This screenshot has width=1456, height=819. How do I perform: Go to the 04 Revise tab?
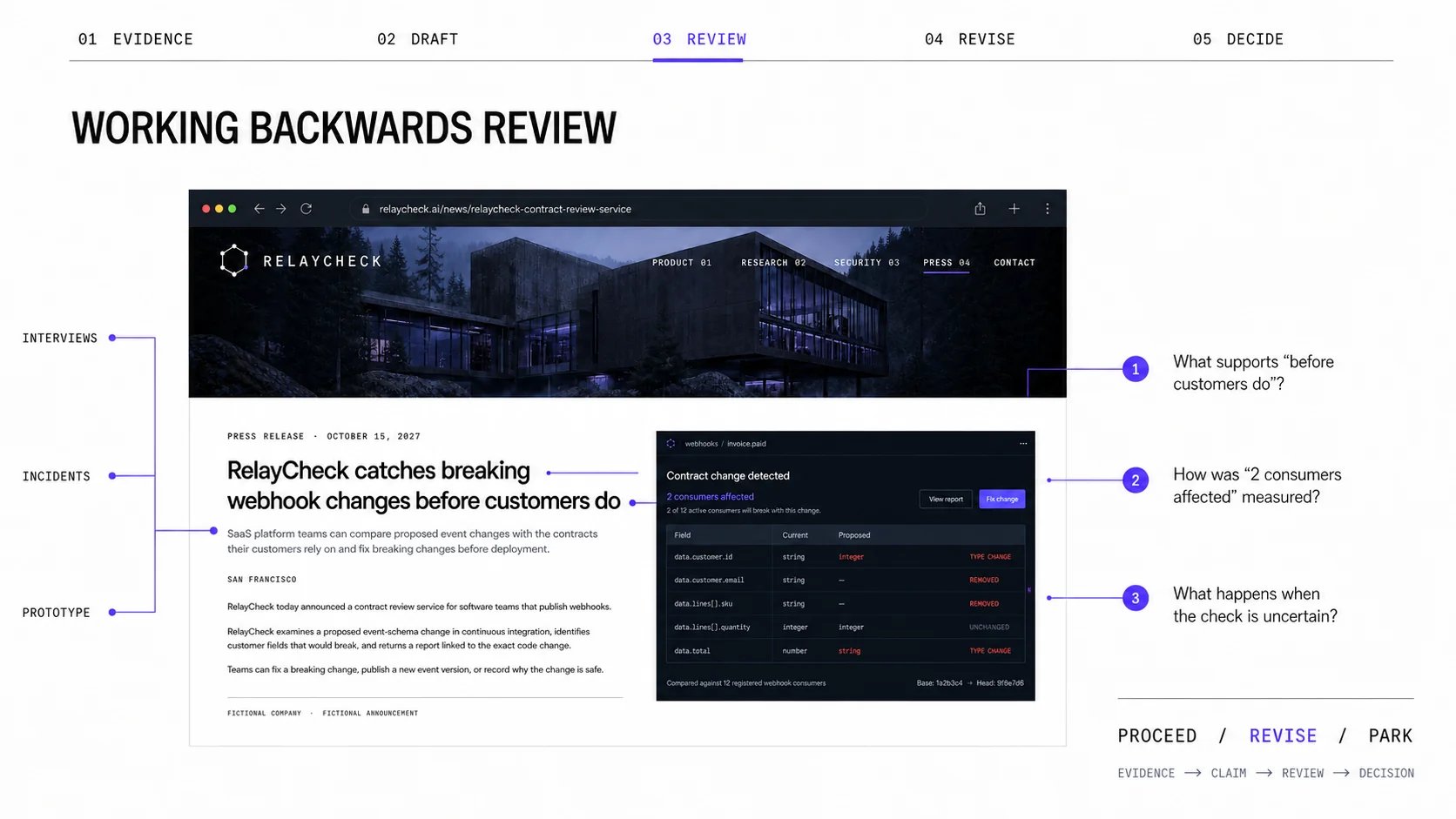969,39
